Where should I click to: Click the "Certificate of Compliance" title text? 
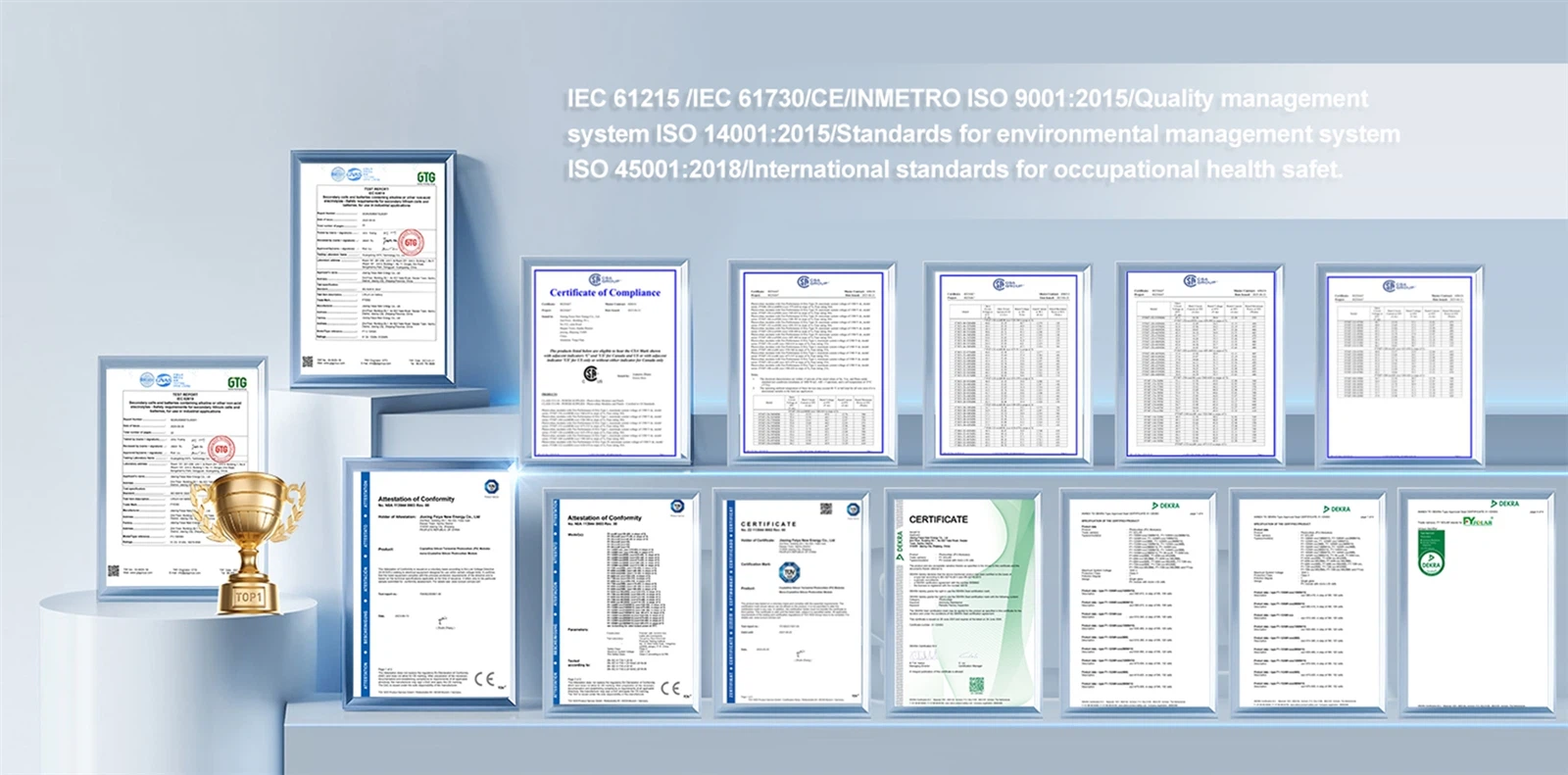605,293
